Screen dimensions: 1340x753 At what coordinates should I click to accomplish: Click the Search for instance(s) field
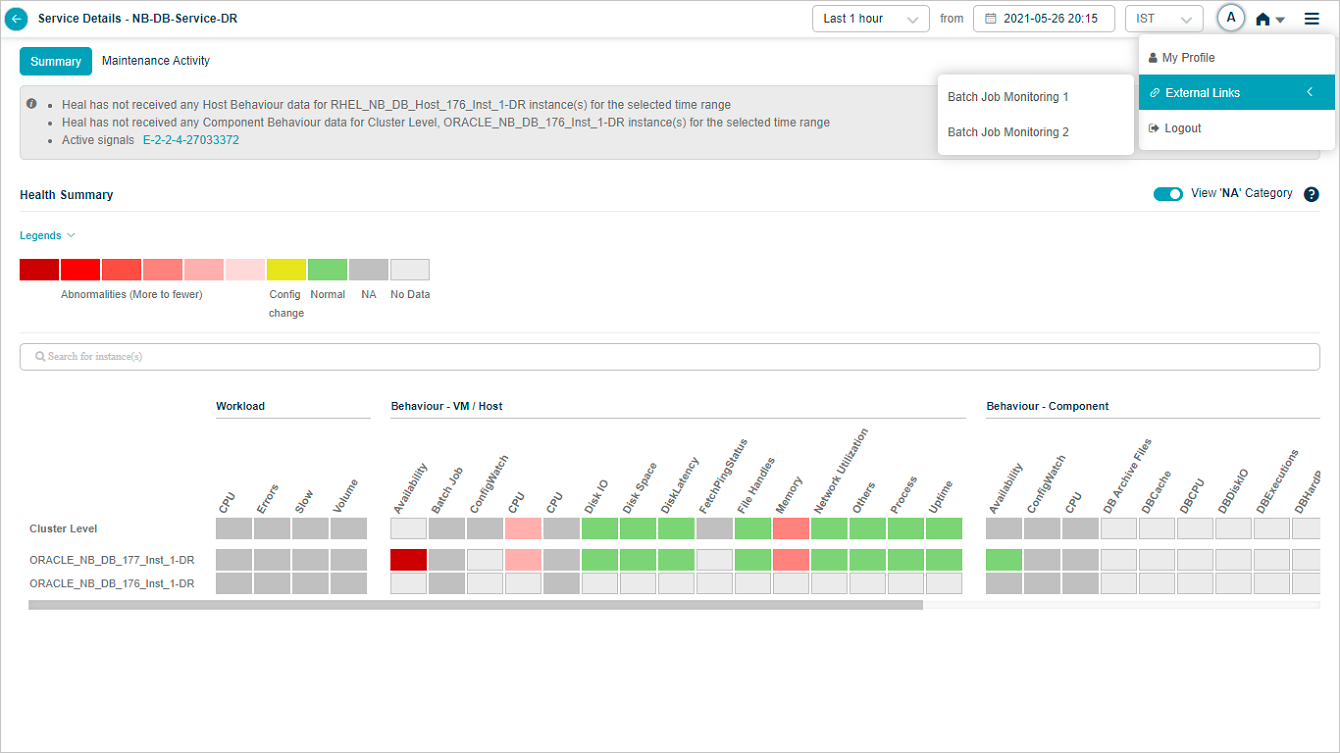click(x=669, y=357)
